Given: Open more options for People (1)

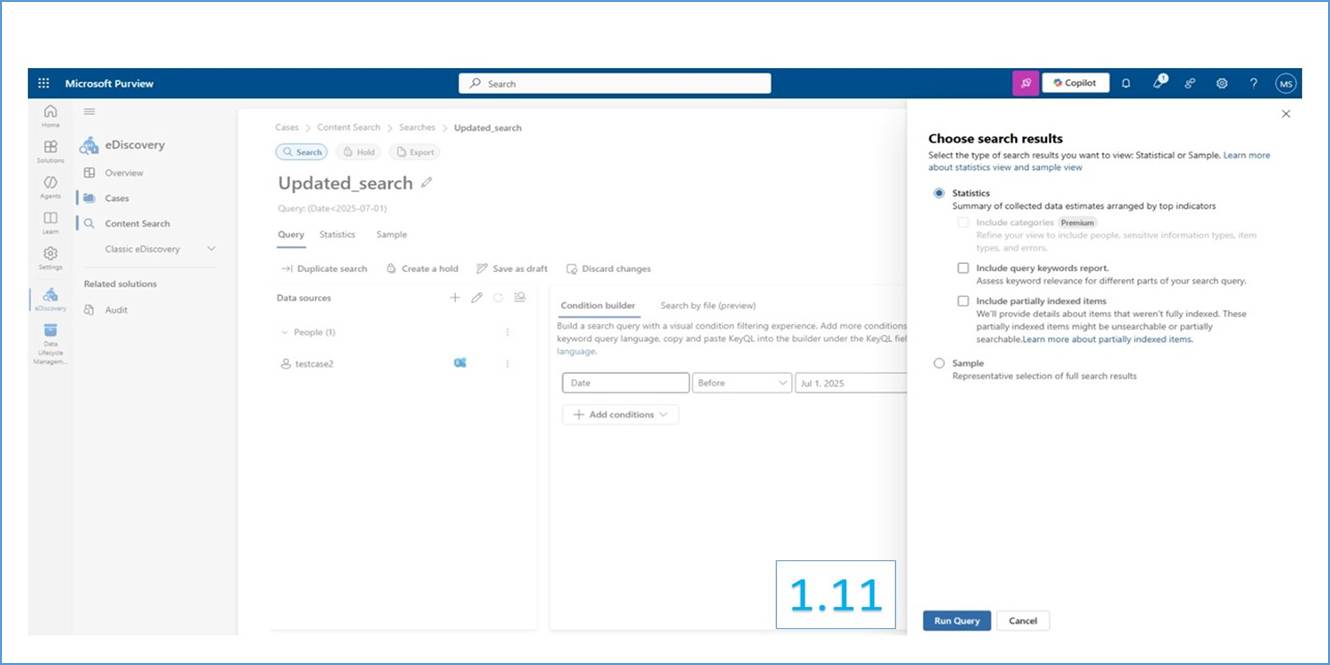Looking at the screenshot, I should click(507, 332).
